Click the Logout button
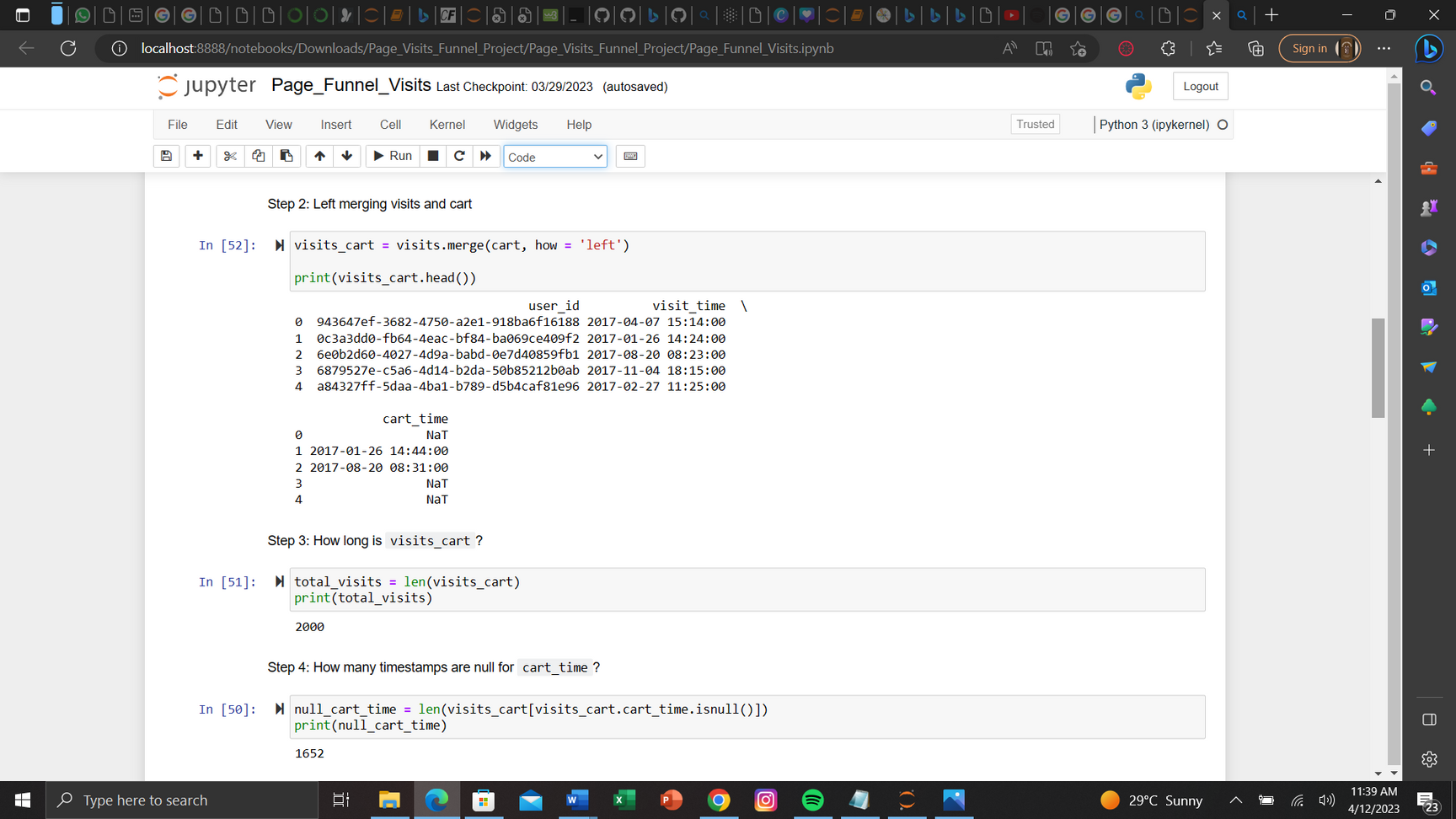The width and height of the screenshot is (1456, 819). (x=1201, y=86)
